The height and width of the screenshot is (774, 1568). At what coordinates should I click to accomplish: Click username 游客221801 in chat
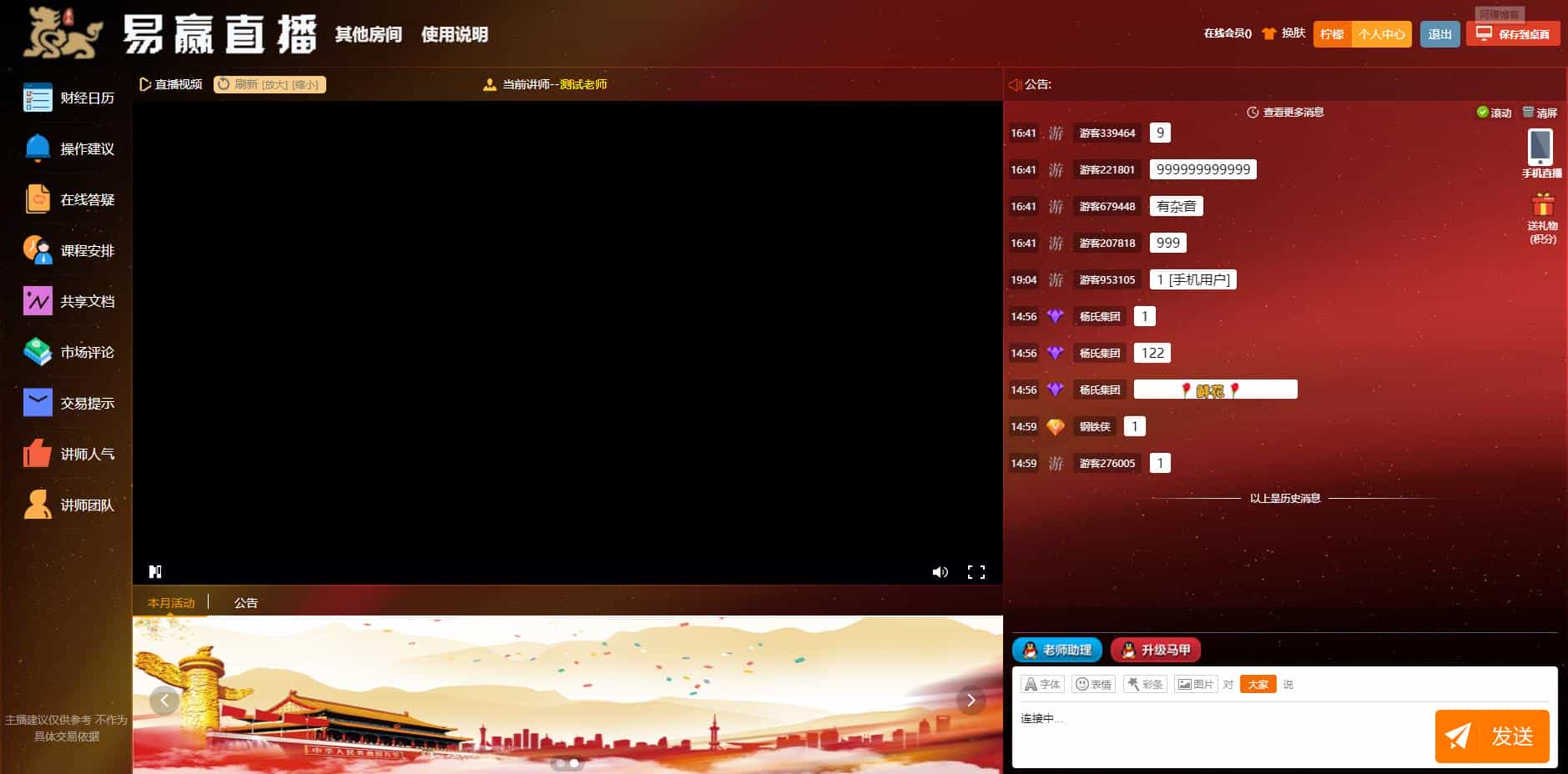(x=1107, y=169)
